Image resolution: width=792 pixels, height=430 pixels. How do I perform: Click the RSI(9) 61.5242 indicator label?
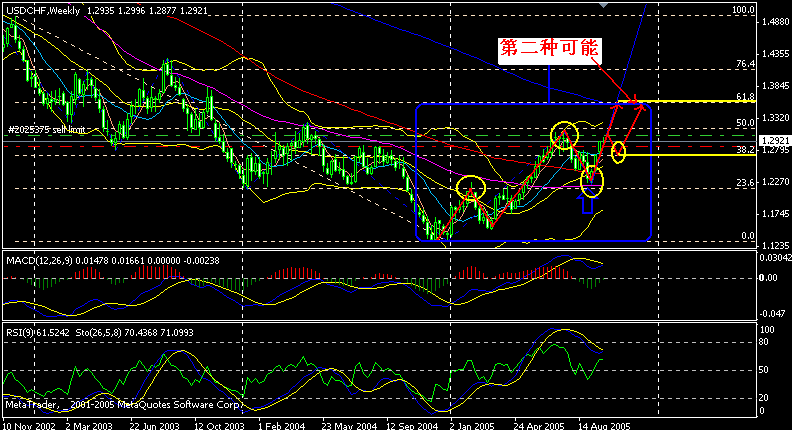36,333
